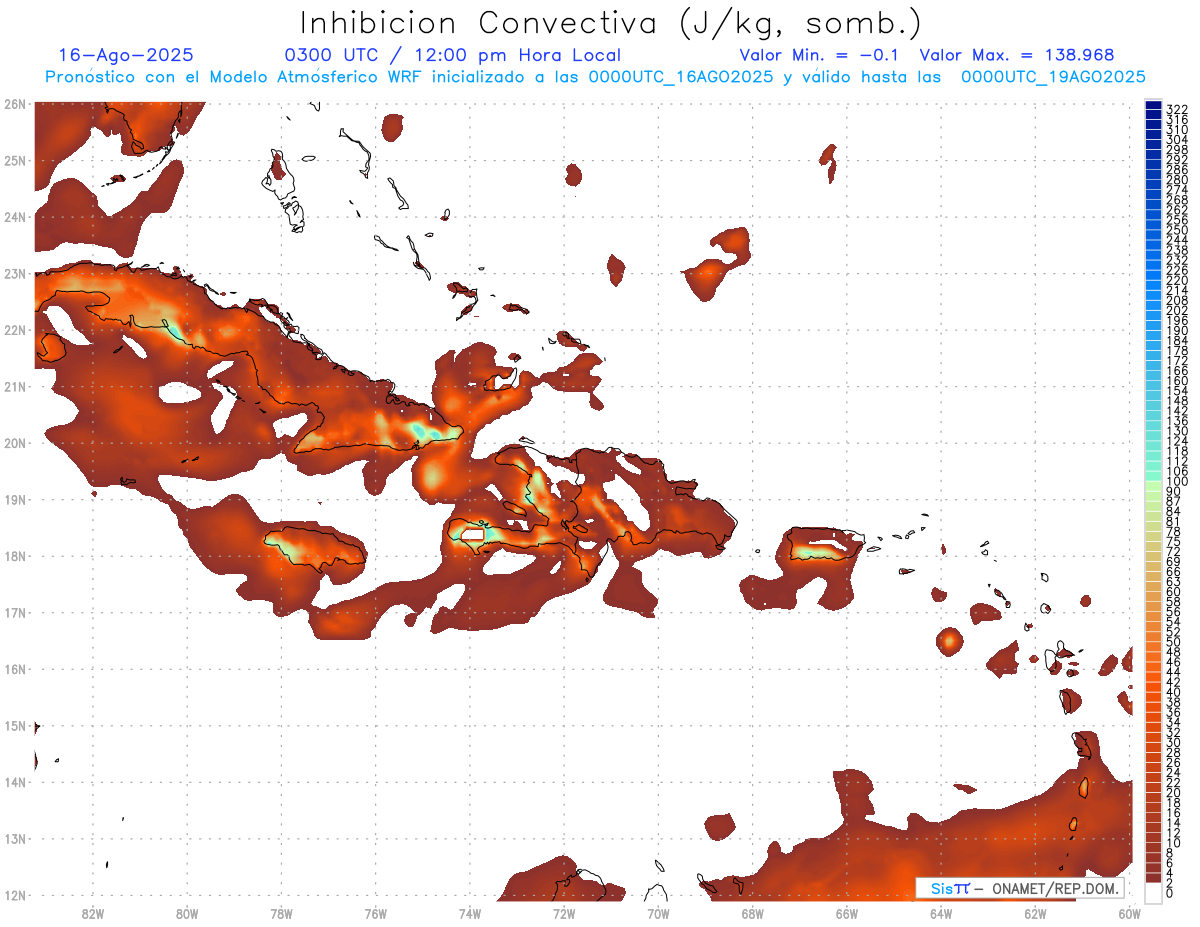Select the "Valor Max. = 138.968" readout
The width and height of the screenshot is (1200, 927).
point(1017,55)
